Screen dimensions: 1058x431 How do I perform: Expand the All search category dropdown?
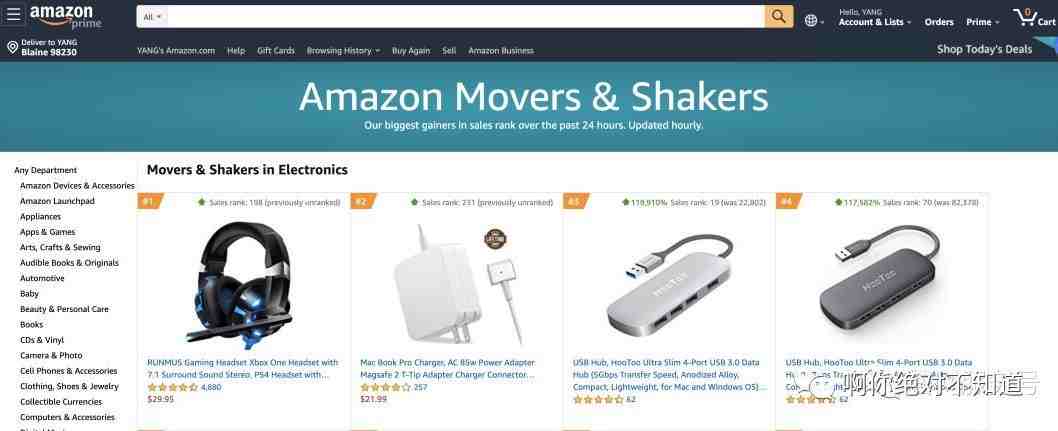click(x=152, y=17)
